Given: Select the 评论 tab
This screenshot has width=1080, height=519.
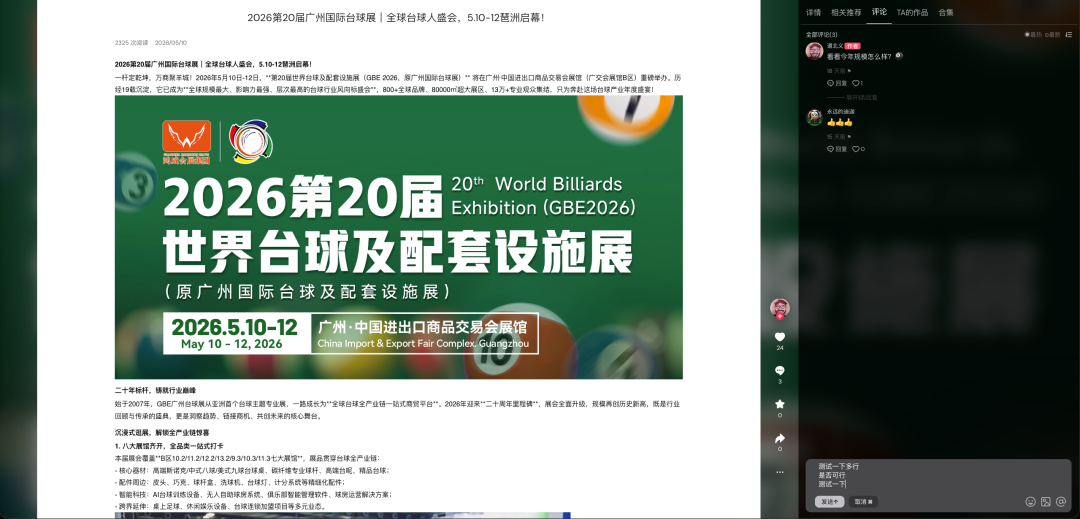Looking at the screenshot, I should [879, 12].
